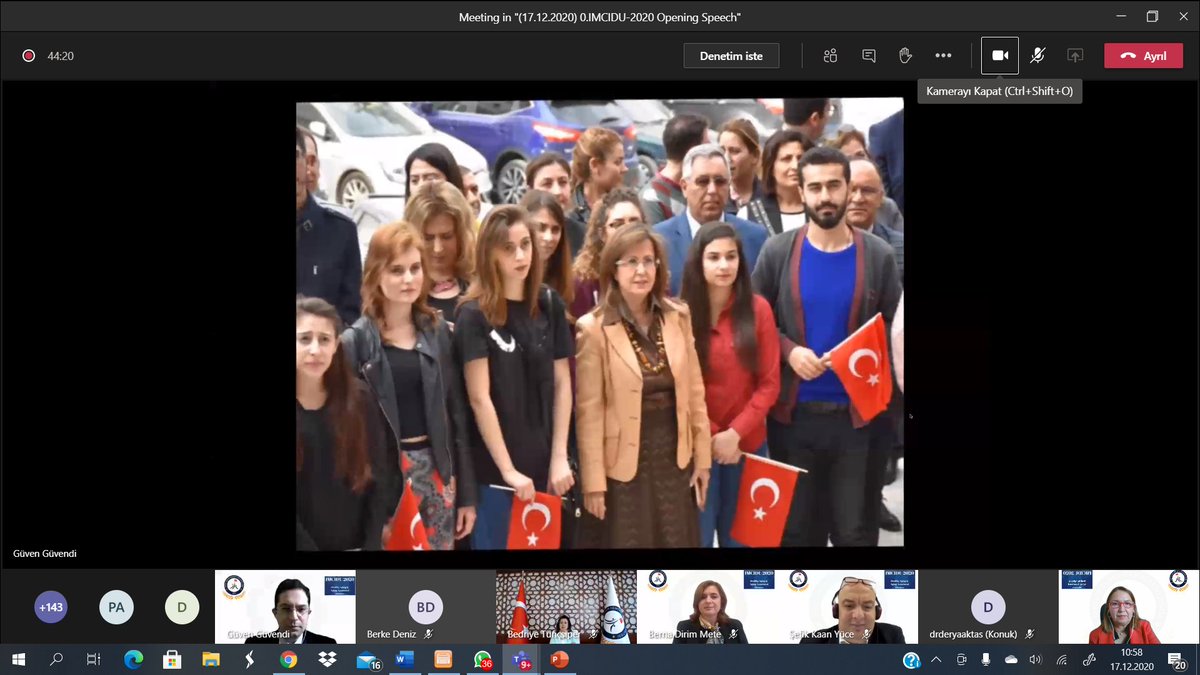This screenshot has width=1200, height=675.
Task: Expand hidden system tray icons
Action: coord(935,660)
